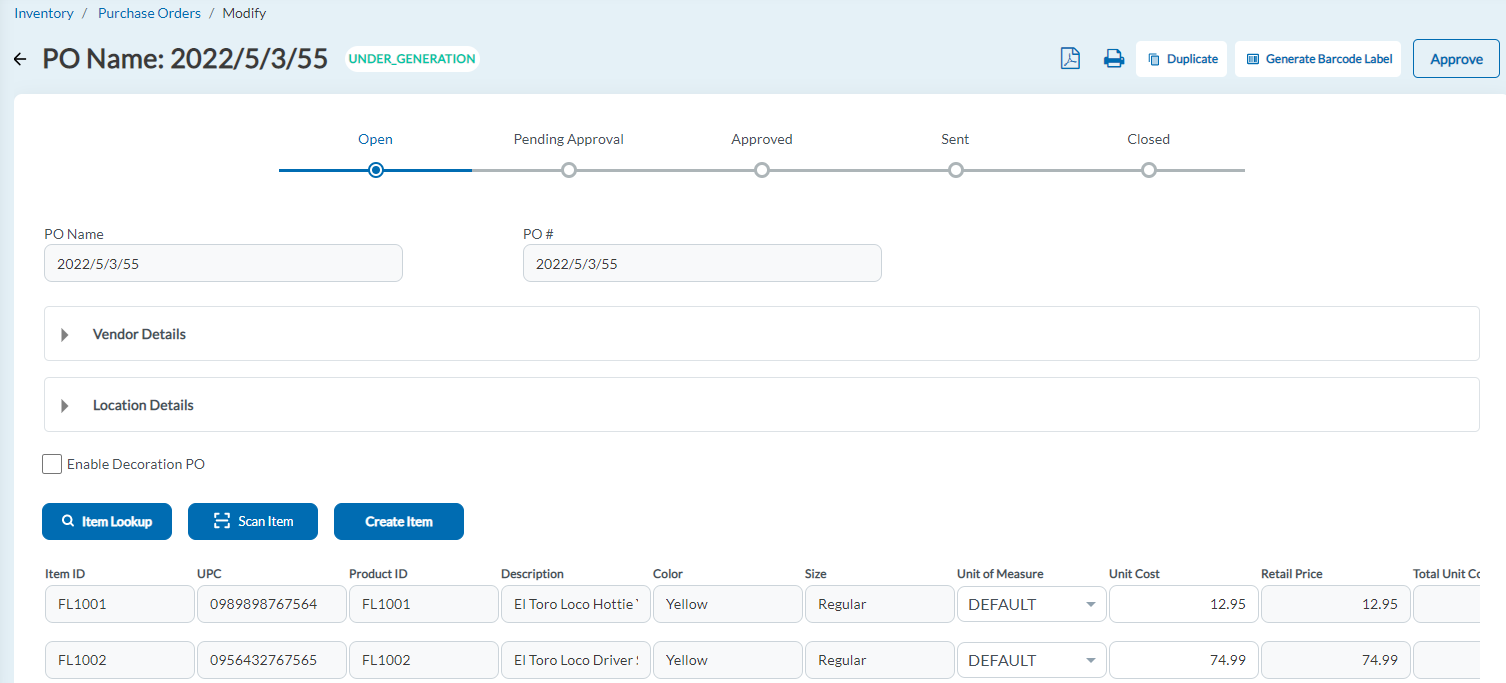Screen dimensions: 1506x683
Task: Click the Create Item button
Action: click(398, 521)
